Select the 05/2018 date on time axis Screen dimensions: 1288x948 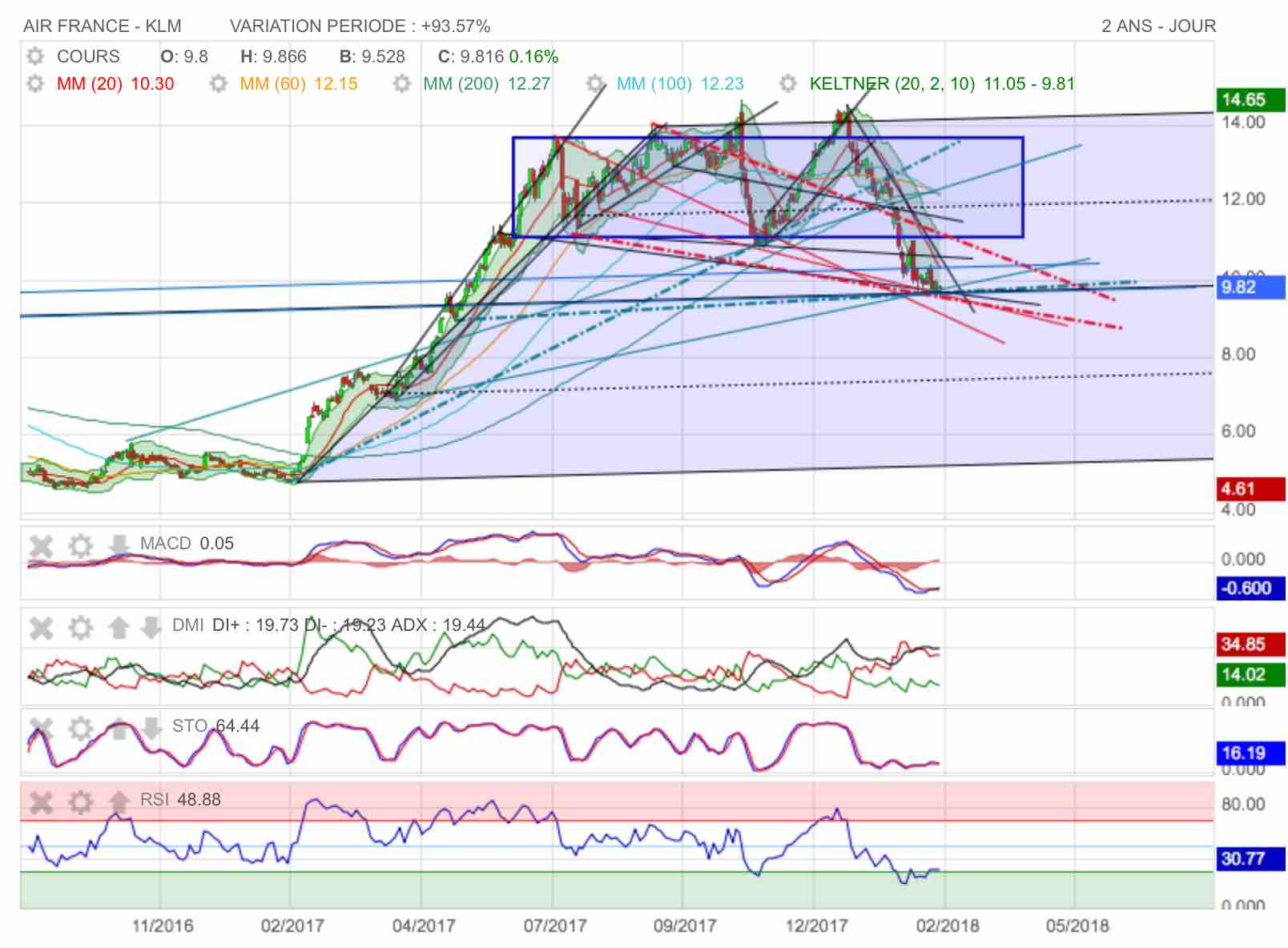pos(1077,926)
